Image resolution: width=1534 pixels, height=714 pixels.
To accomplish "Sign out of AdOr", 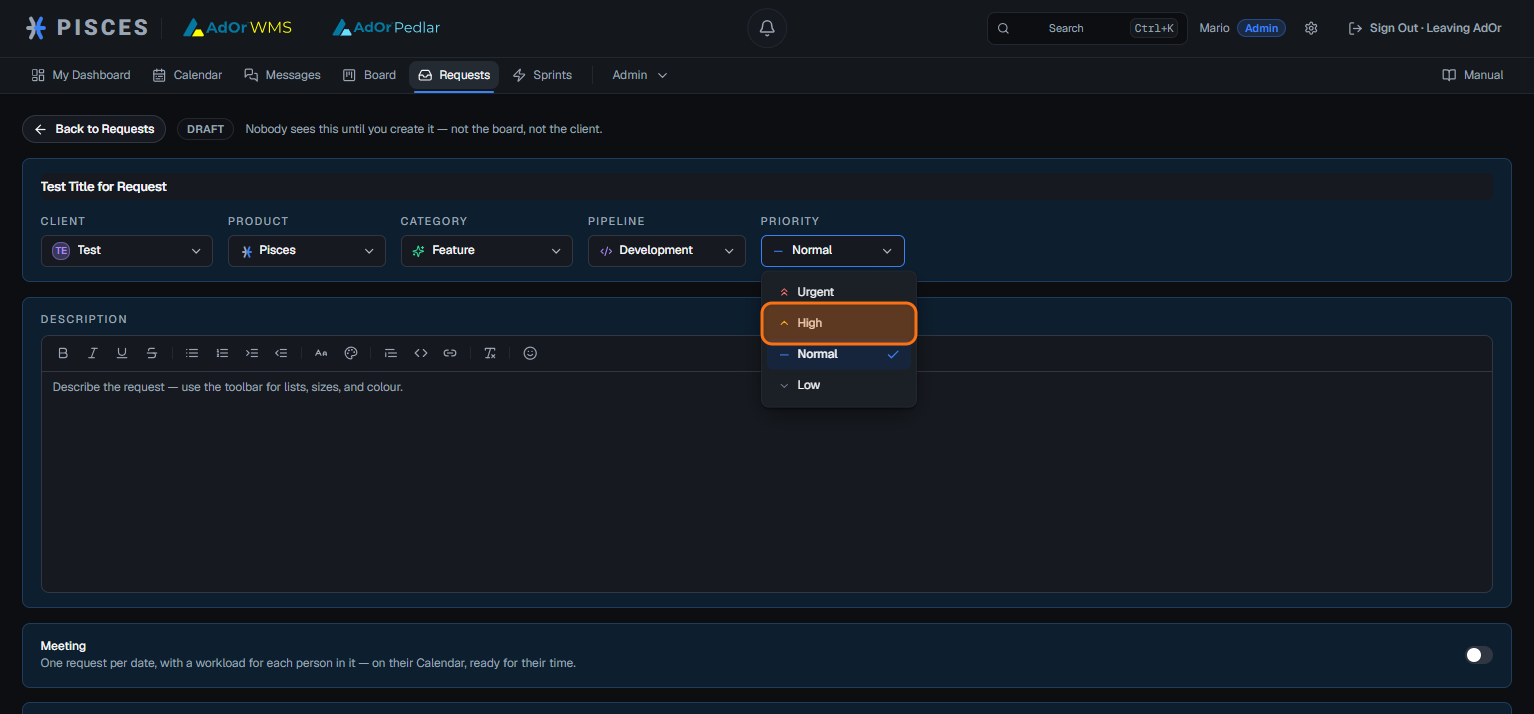I will 1425,28.
